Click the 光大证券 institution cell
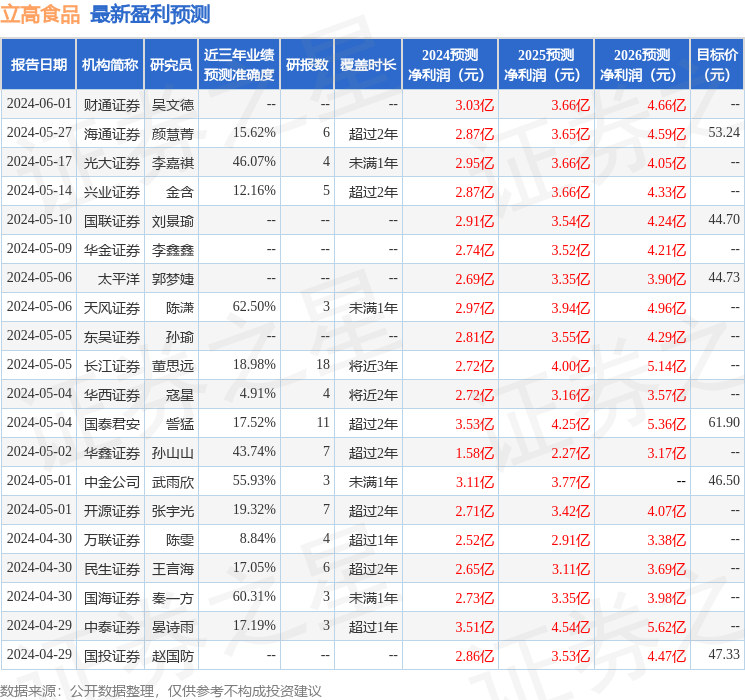Image resolution: width=745 pixels, height=700 pixels. [x=112, y=163]
